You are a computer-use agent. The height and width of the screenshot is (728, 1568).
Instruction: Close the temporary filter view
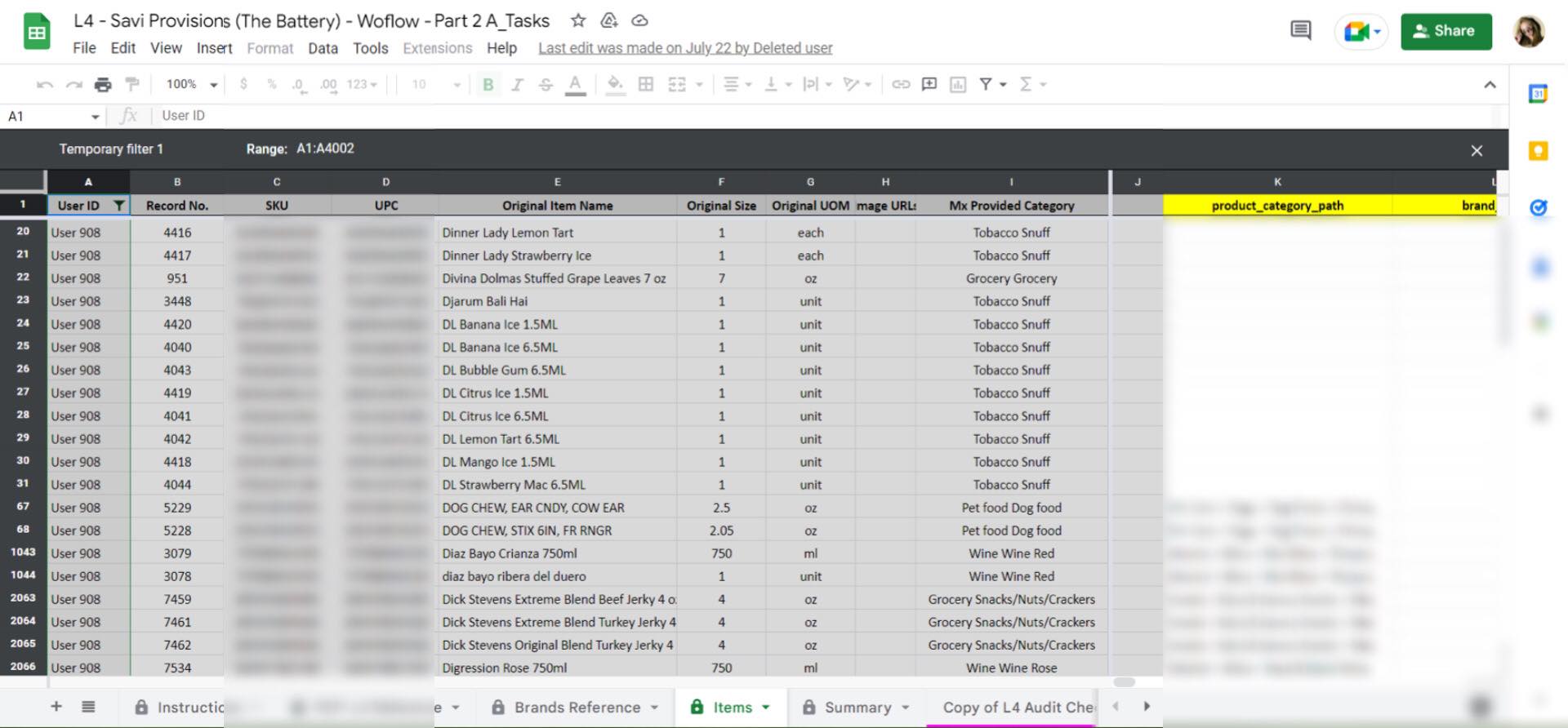[x=1477, y=150]
